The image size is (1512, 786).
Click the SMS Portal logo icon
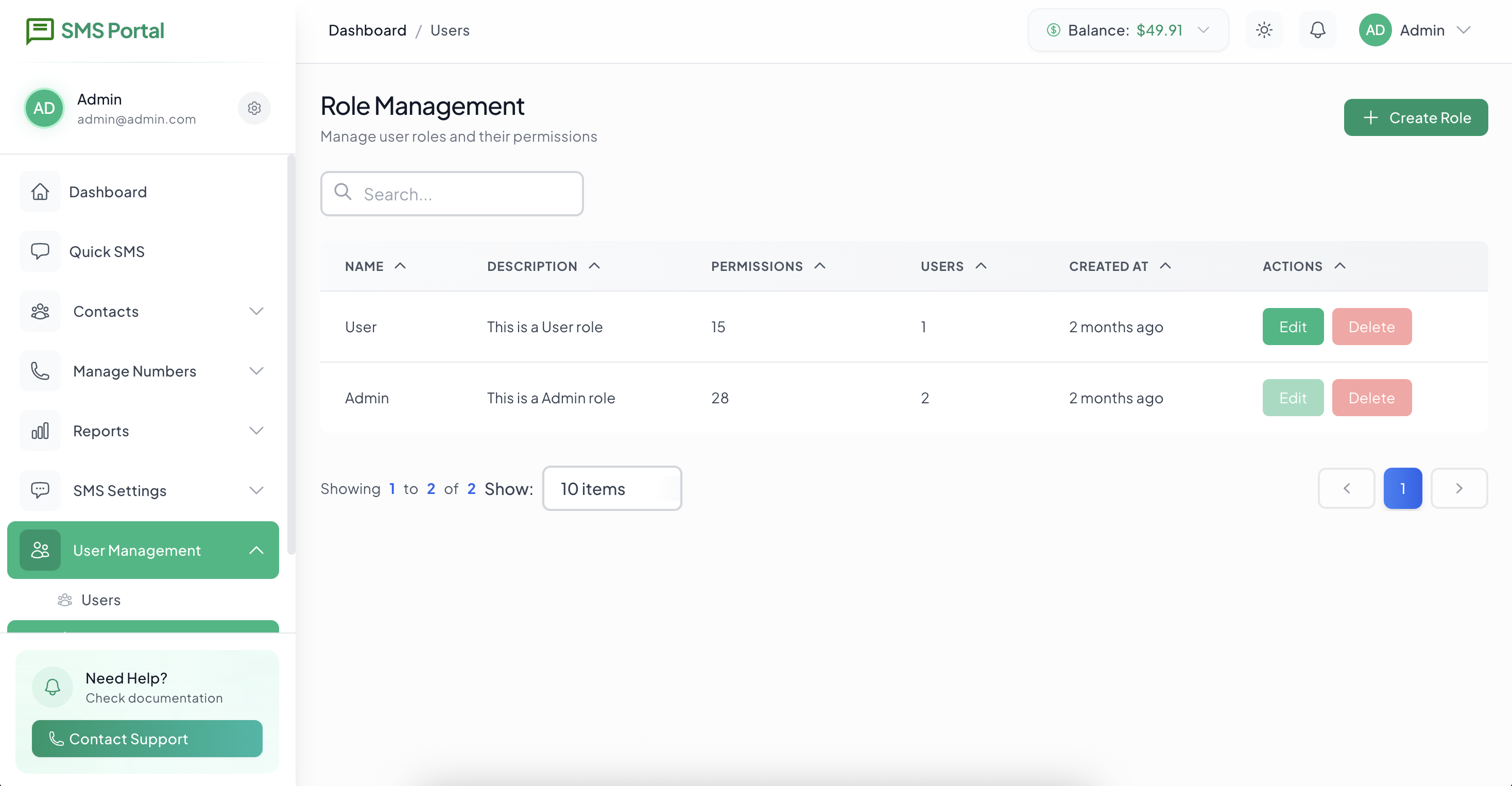pos(39,30)
